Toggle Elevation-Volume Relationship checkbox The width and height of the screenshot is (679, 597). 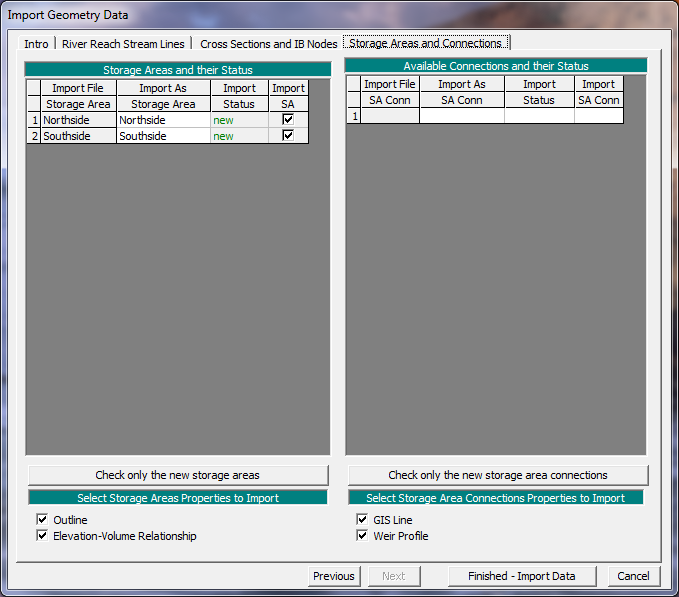click(42, 536)
